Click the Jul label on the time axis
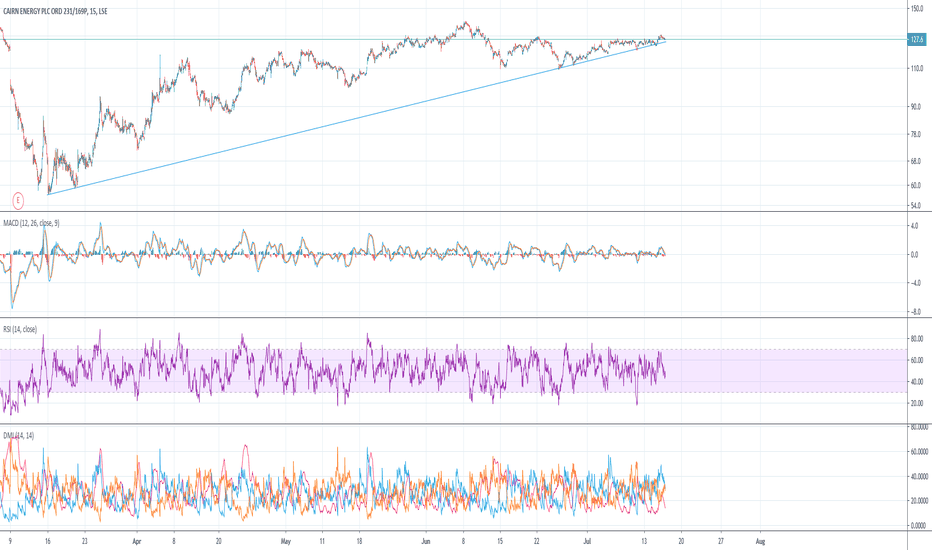Screen dimensions: 932x550 tap(587, 542)
